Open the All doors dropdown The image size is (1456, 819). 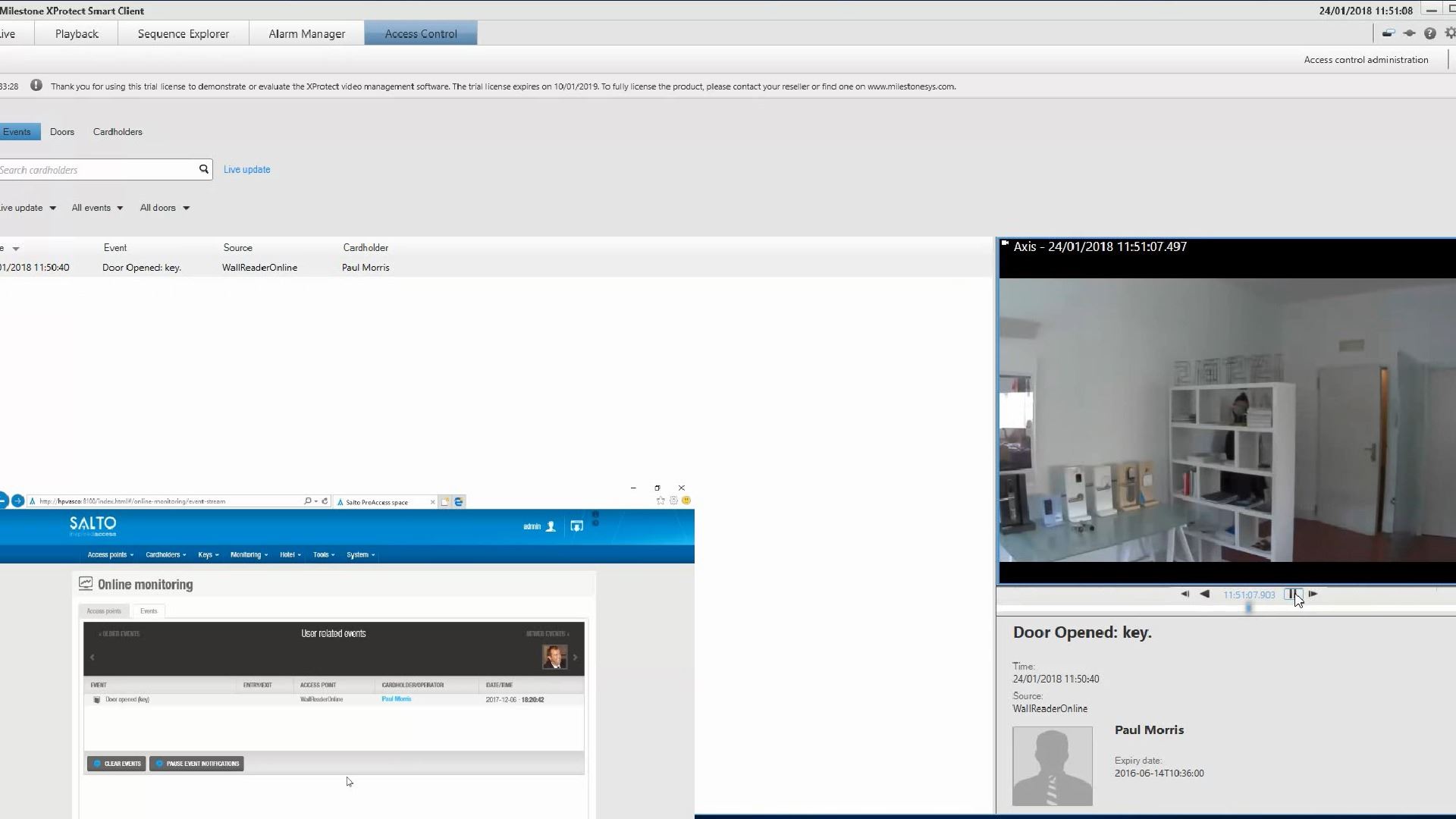click(165, 208)
